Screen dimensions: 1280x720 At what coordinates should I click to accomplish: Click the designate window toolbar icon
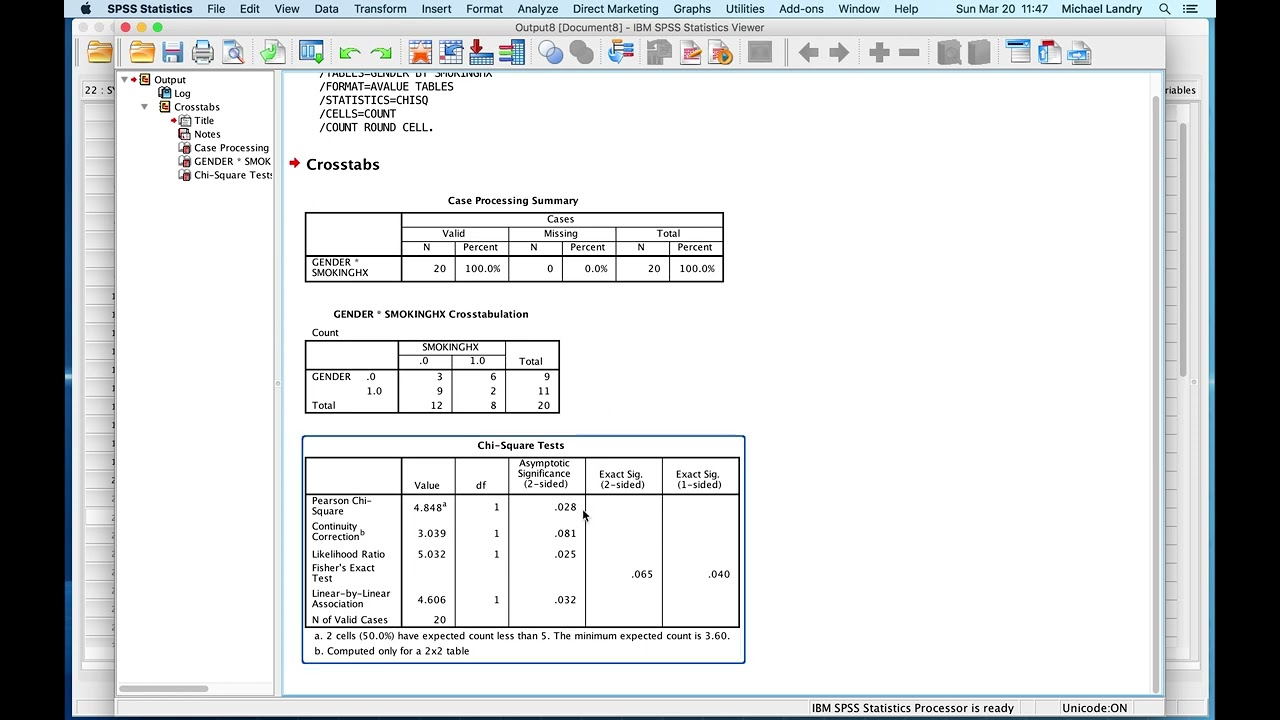tap(659, 52)
